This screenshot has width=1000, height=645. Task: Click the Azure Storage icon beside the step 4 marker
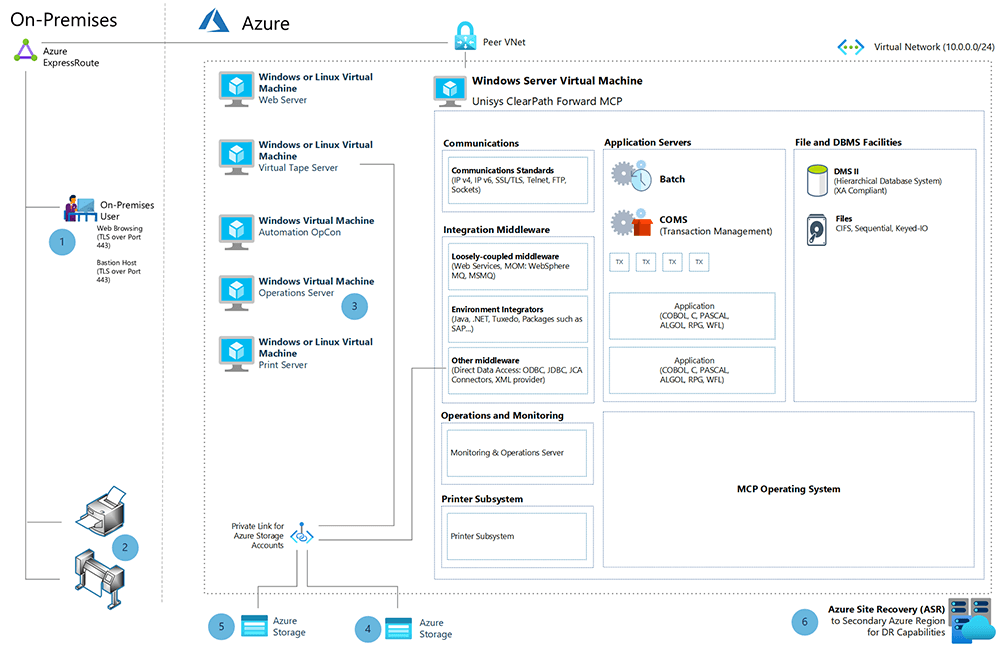tap(399, 628)
